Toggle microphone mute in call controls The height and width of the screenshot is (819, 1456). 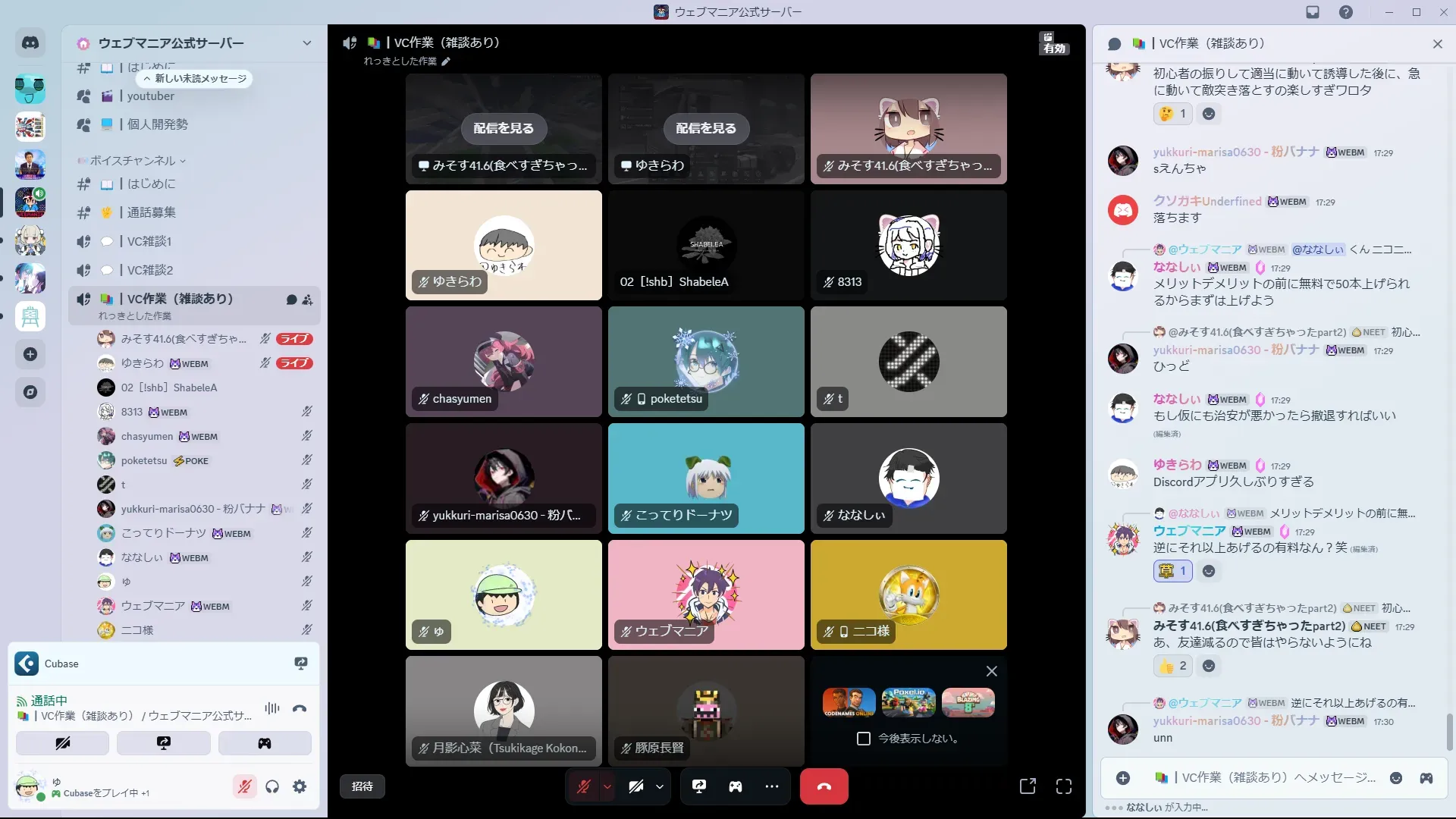coord(583,786)
